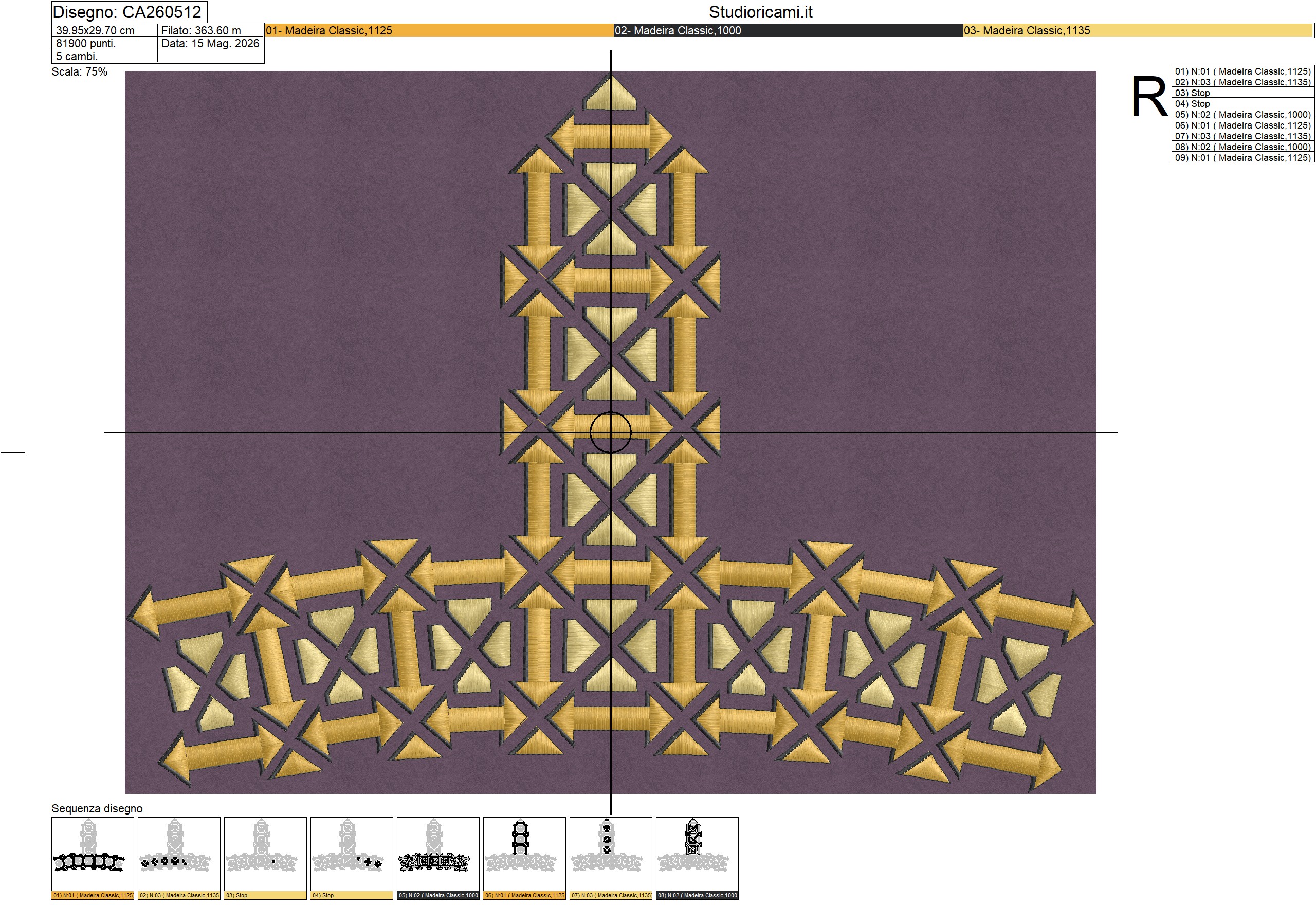Click the Data: 15 Mag. 2026 cell

pyautogui.click(x=211, y=43)
